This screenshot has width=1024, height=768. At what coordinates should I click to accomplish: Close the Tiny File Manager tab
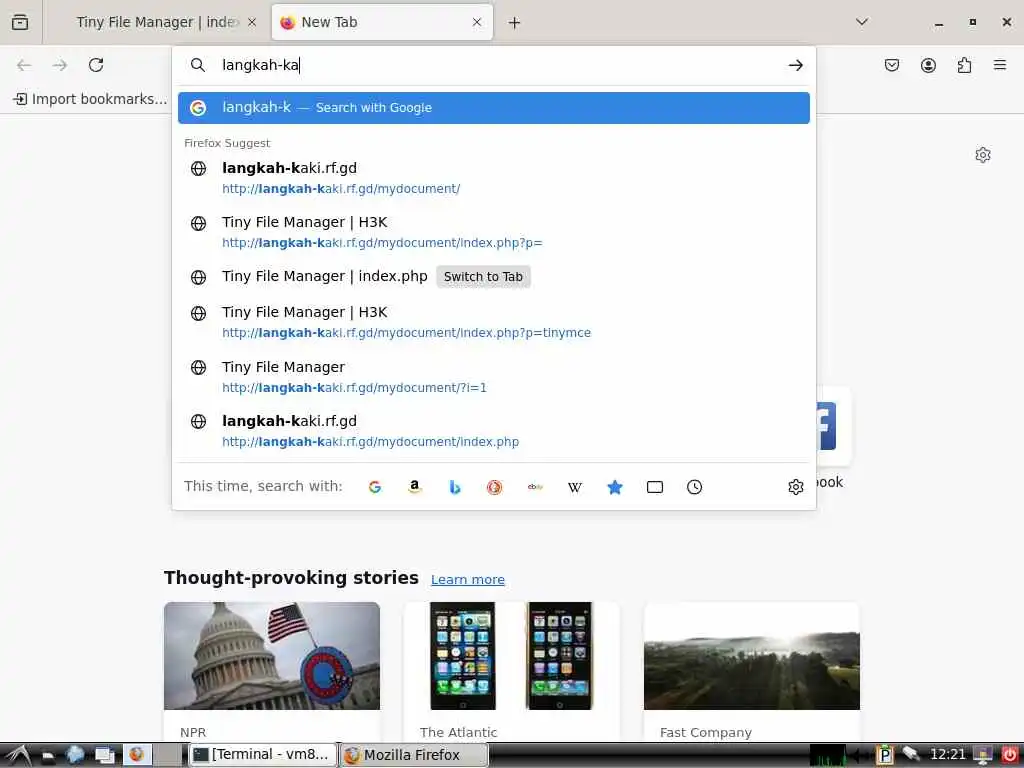coord(252,22)
